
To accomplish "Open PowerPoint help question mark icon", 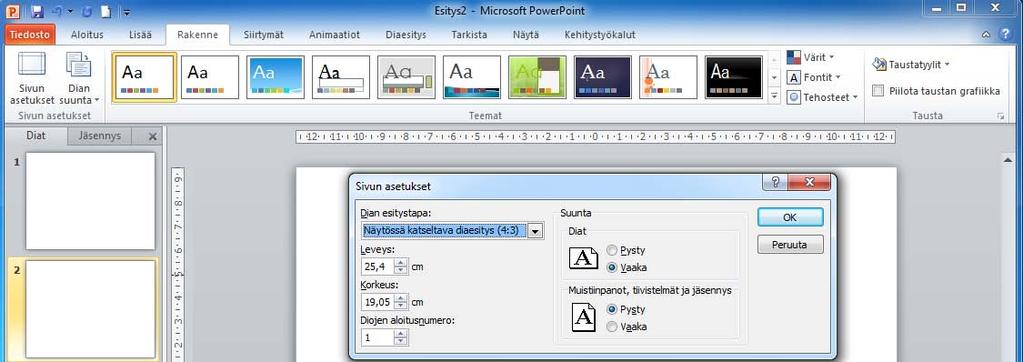I will (1006, 35).
